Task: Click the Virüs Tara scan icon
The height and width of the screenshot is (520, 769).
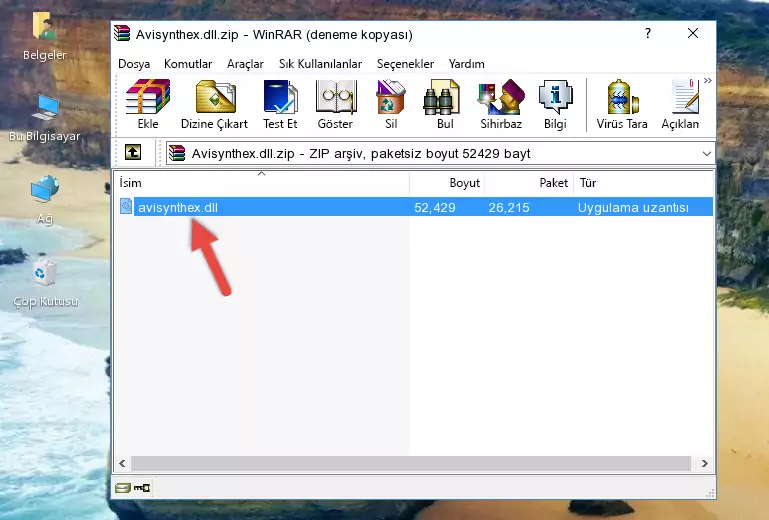Action: click(x=622, y=104)
